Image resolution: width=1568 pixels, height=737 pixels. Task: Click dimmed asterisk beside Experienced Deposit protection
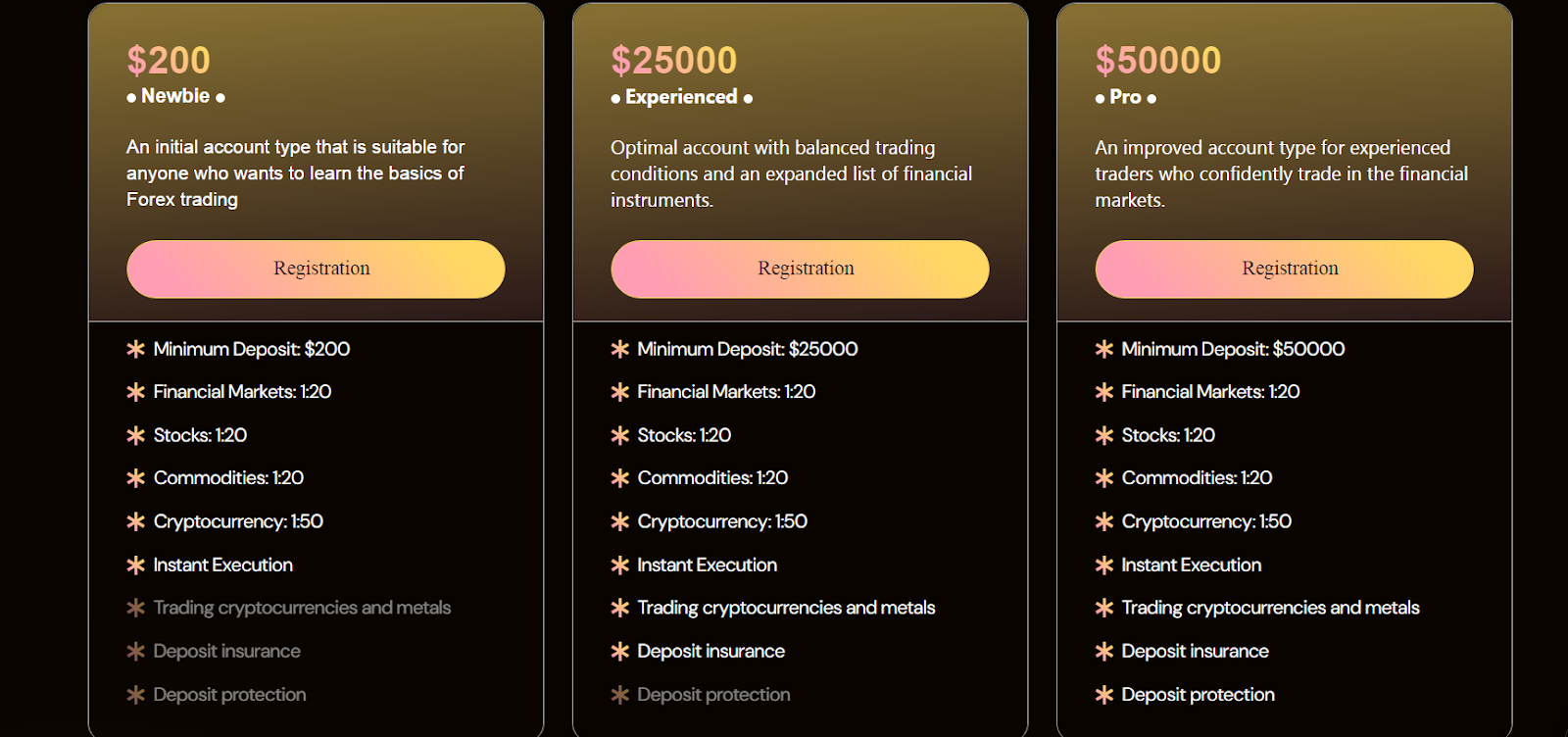click(619, 694)
